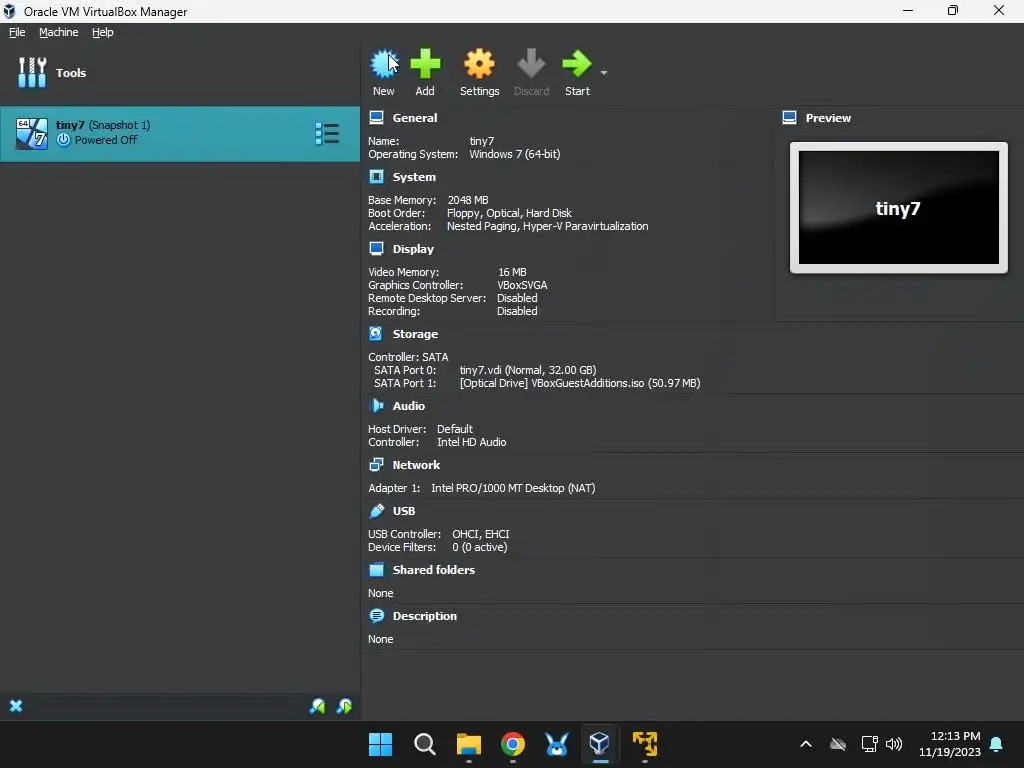
Task: Open File Explorer from the taskbar
Action: (x=469, y=744)
